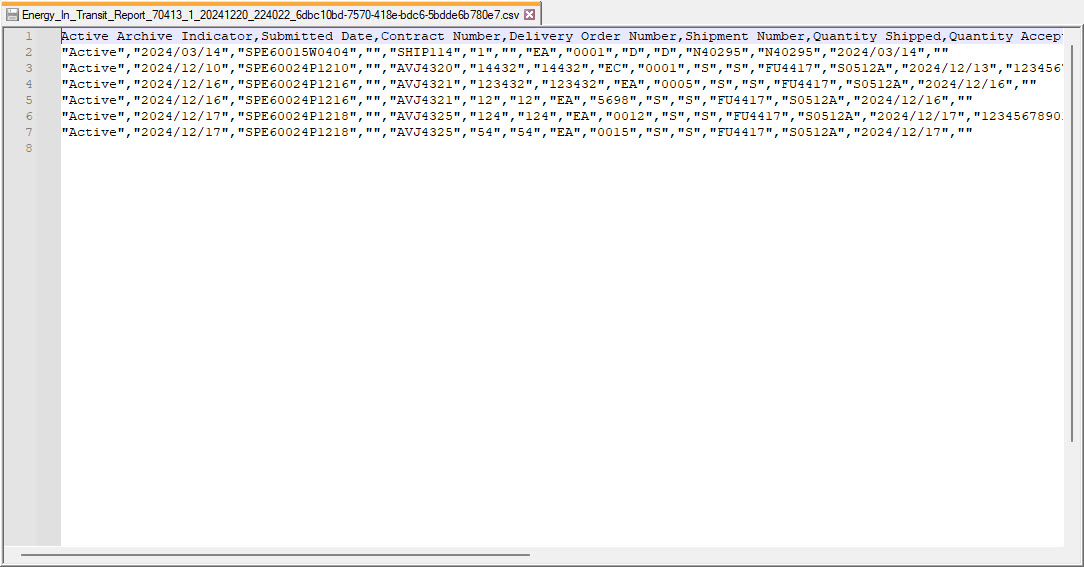The image size is (1084, 567).
Task: Select line number 7 in the margin
Action: [29, 132]
